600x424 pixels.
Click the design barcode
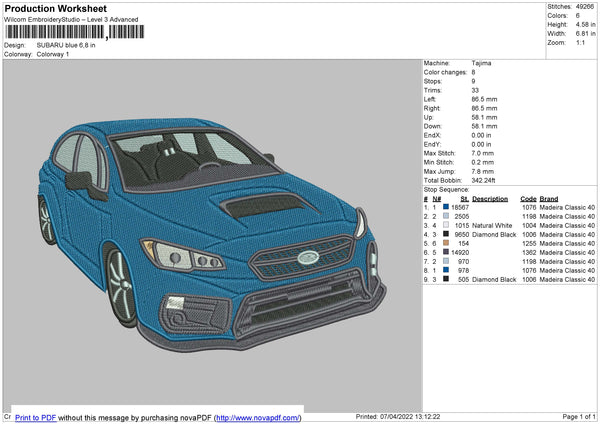point(75,32)
